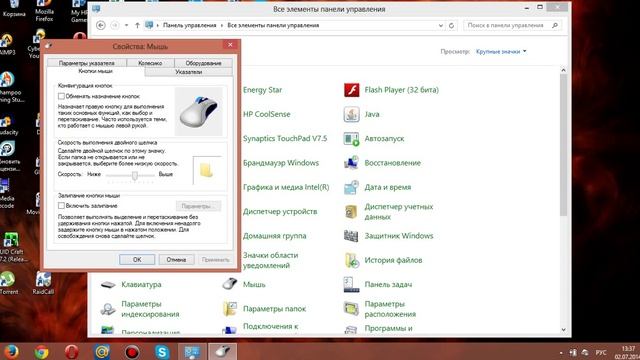Click the Мышь icon in Control Panel
The image size is (640, 360).
click(230, 284)
